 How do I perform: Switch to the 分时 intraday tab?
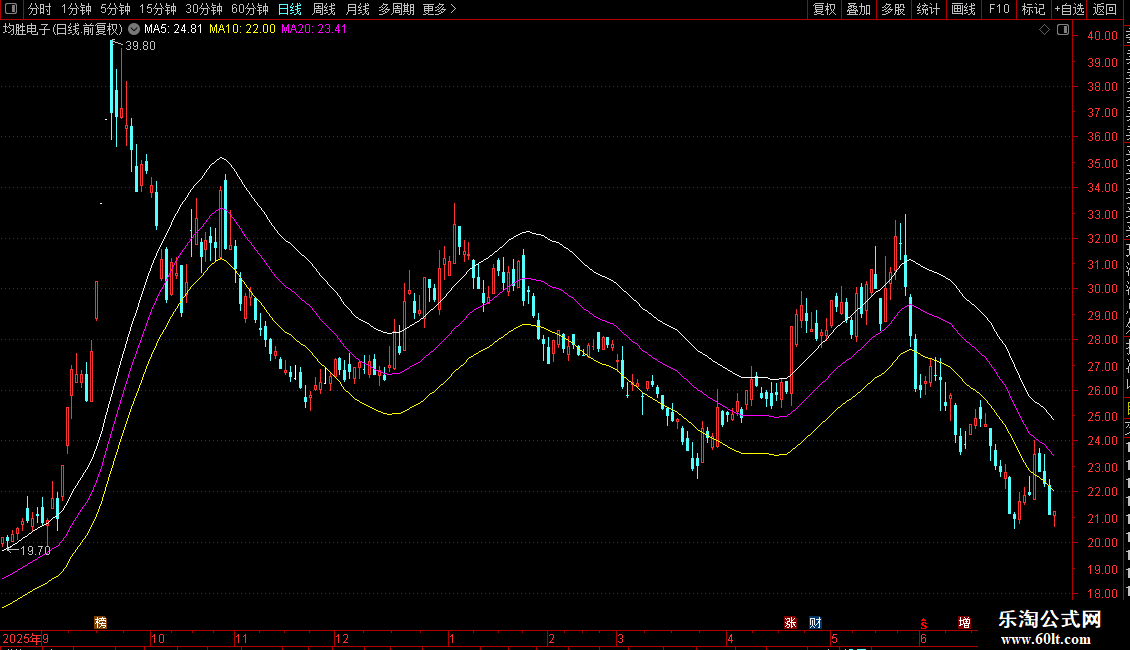point(40,9)
